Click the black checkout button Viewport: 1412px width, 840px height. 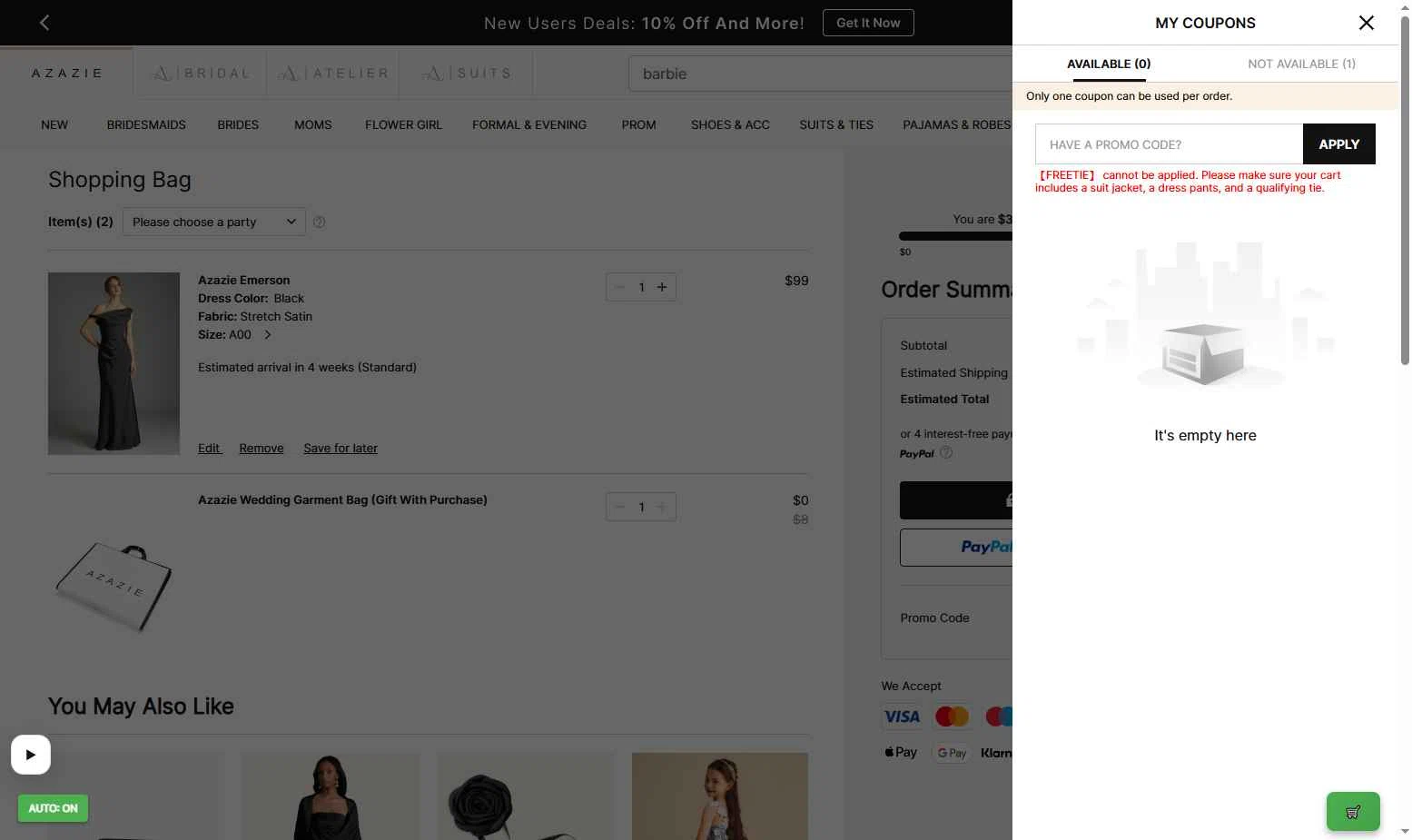pos(955,500)
